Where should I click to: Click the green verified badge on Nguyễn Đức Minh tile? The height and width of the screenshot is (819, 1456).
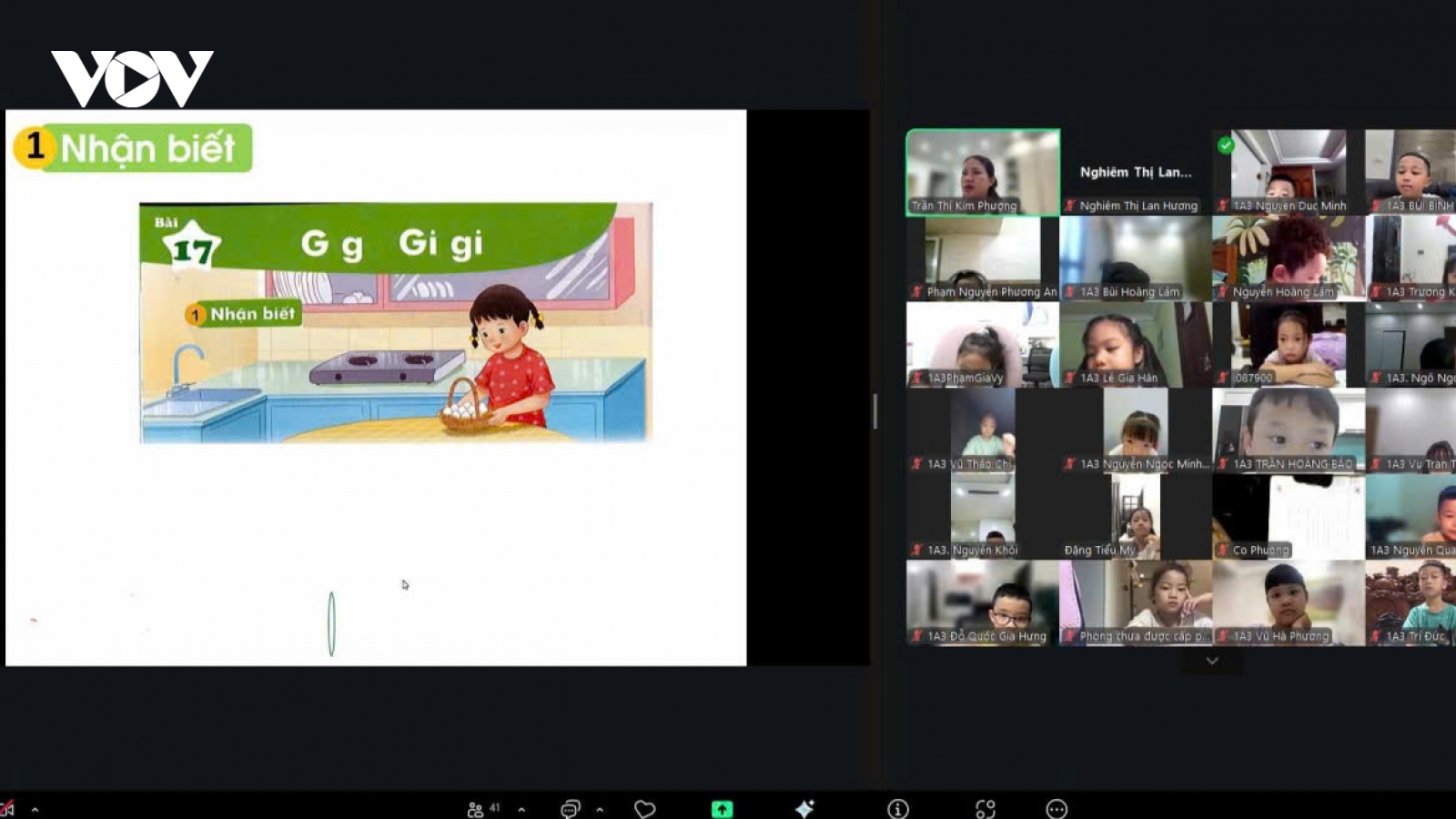[x=1226, y=145]
